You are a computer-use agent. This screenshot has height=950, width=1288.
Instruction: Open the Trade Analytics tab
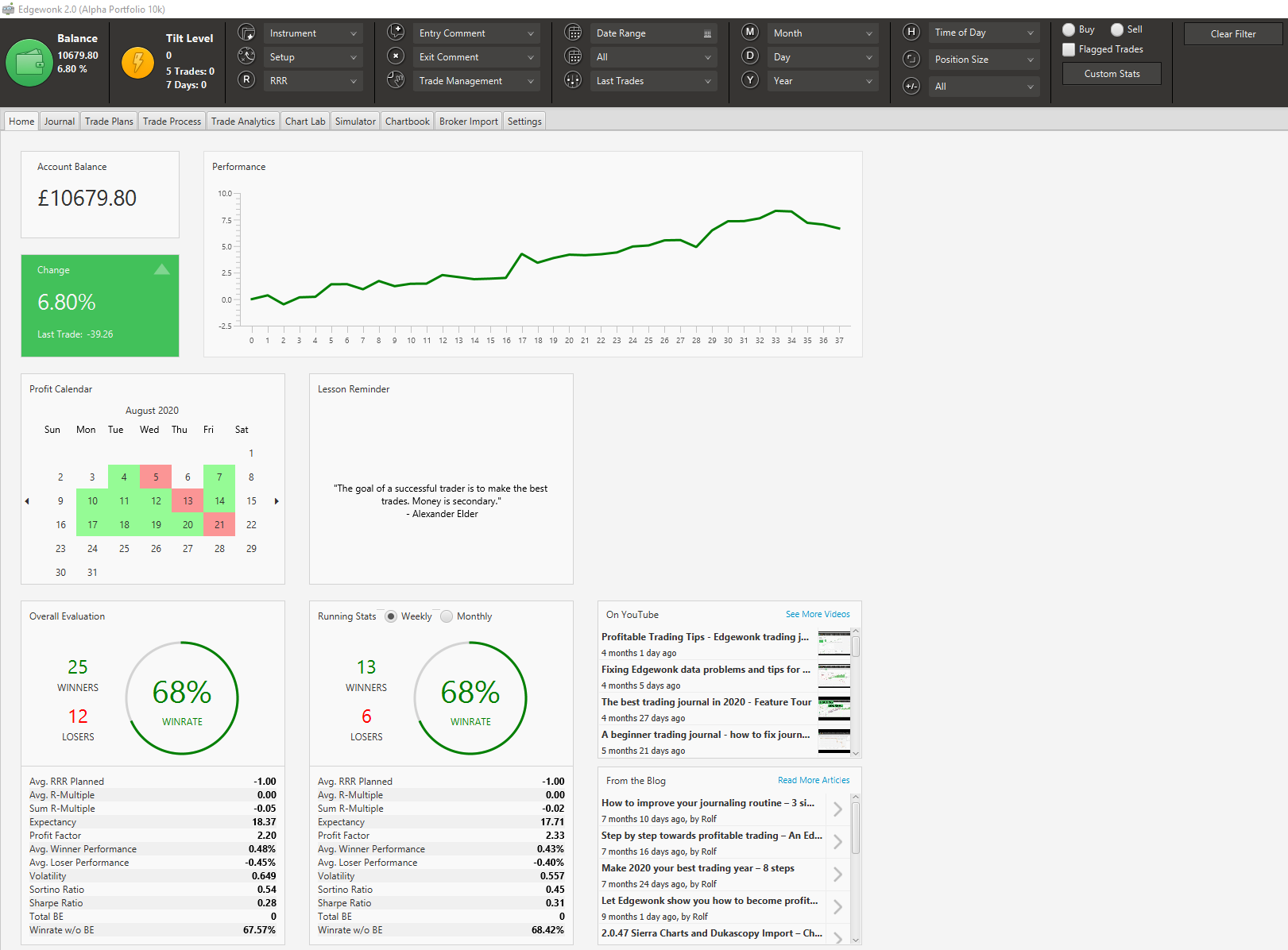pos(243,122)
